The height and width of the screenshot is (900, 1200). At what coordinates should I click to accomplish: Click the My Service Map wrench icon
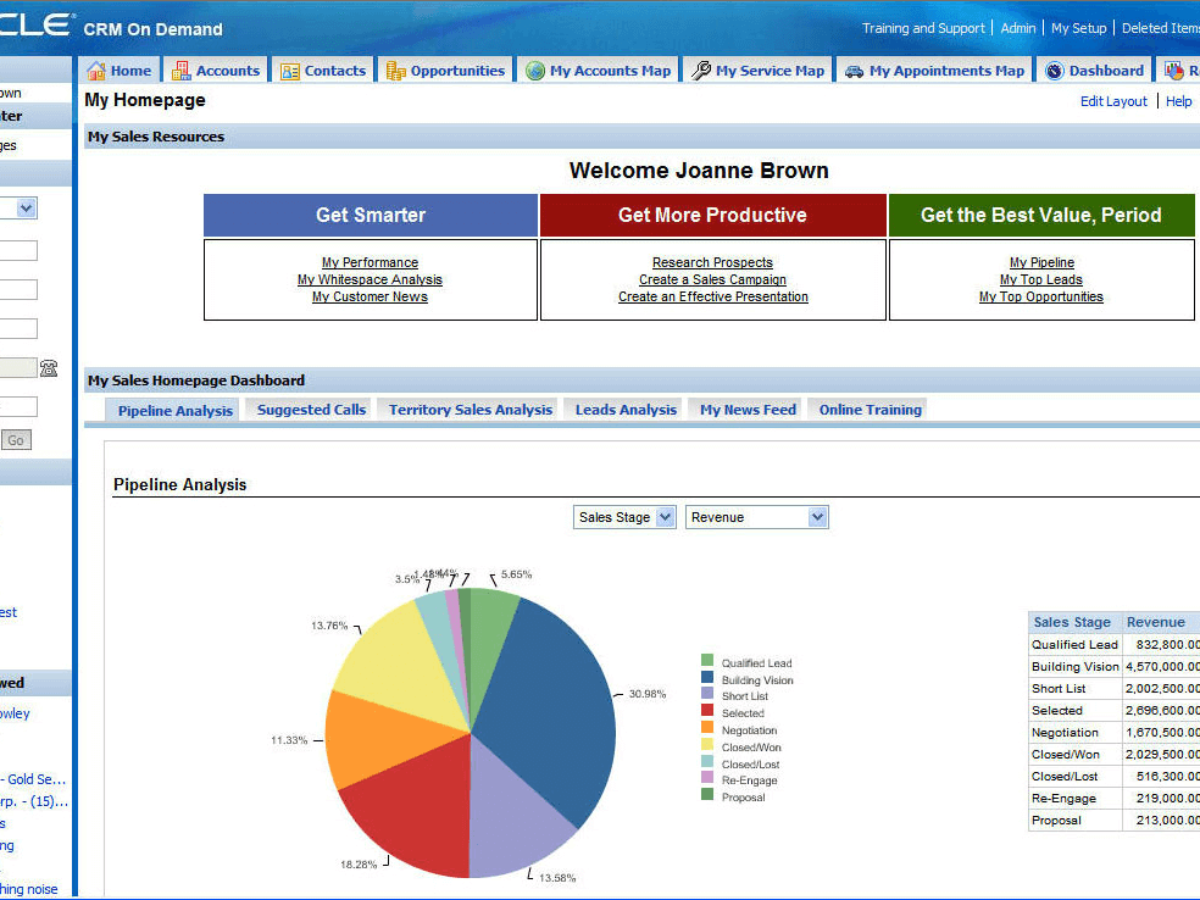click(701, 71)
